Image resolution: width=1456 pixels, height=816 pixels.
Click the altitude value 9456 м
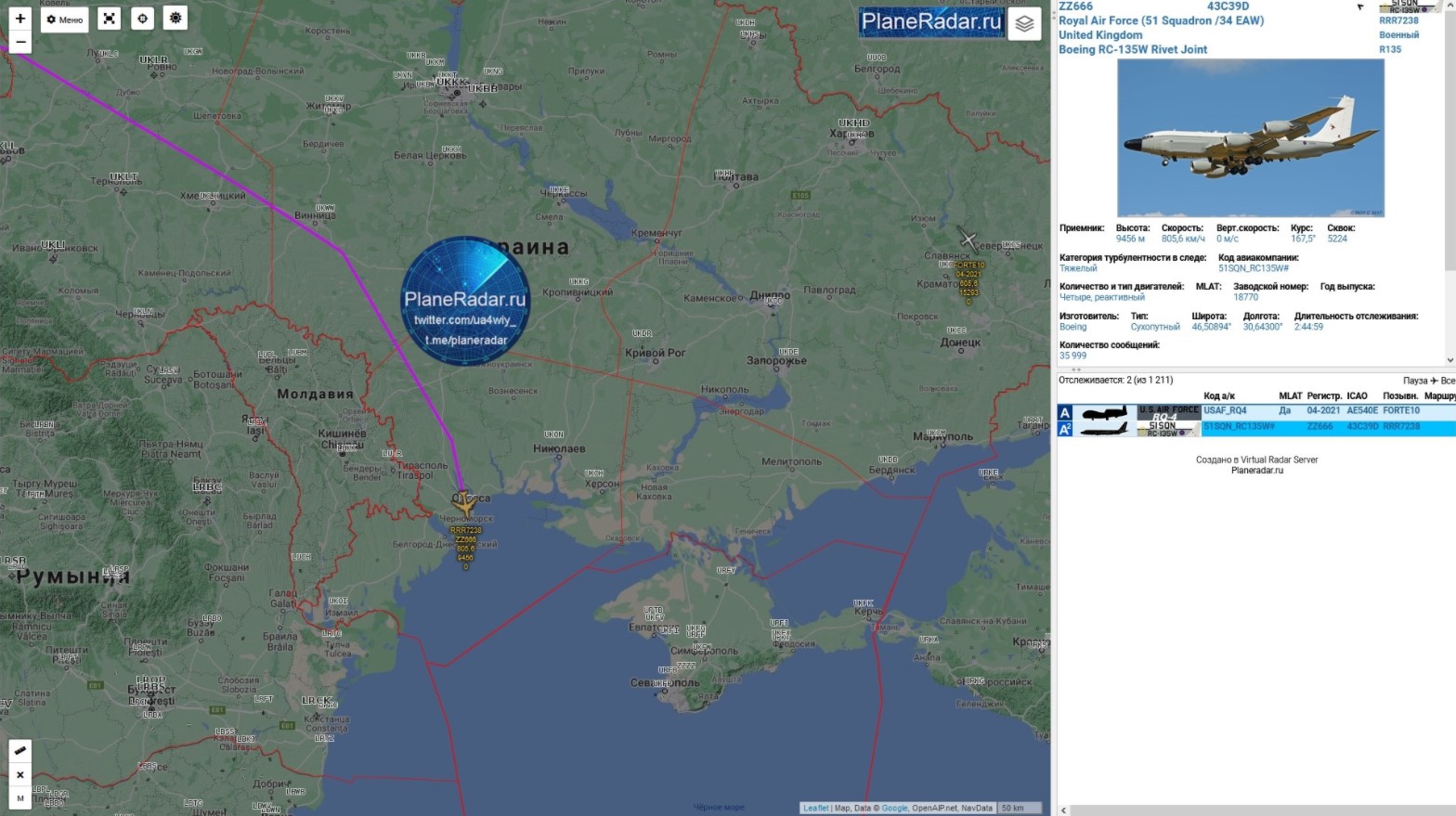pos(1130,239)
